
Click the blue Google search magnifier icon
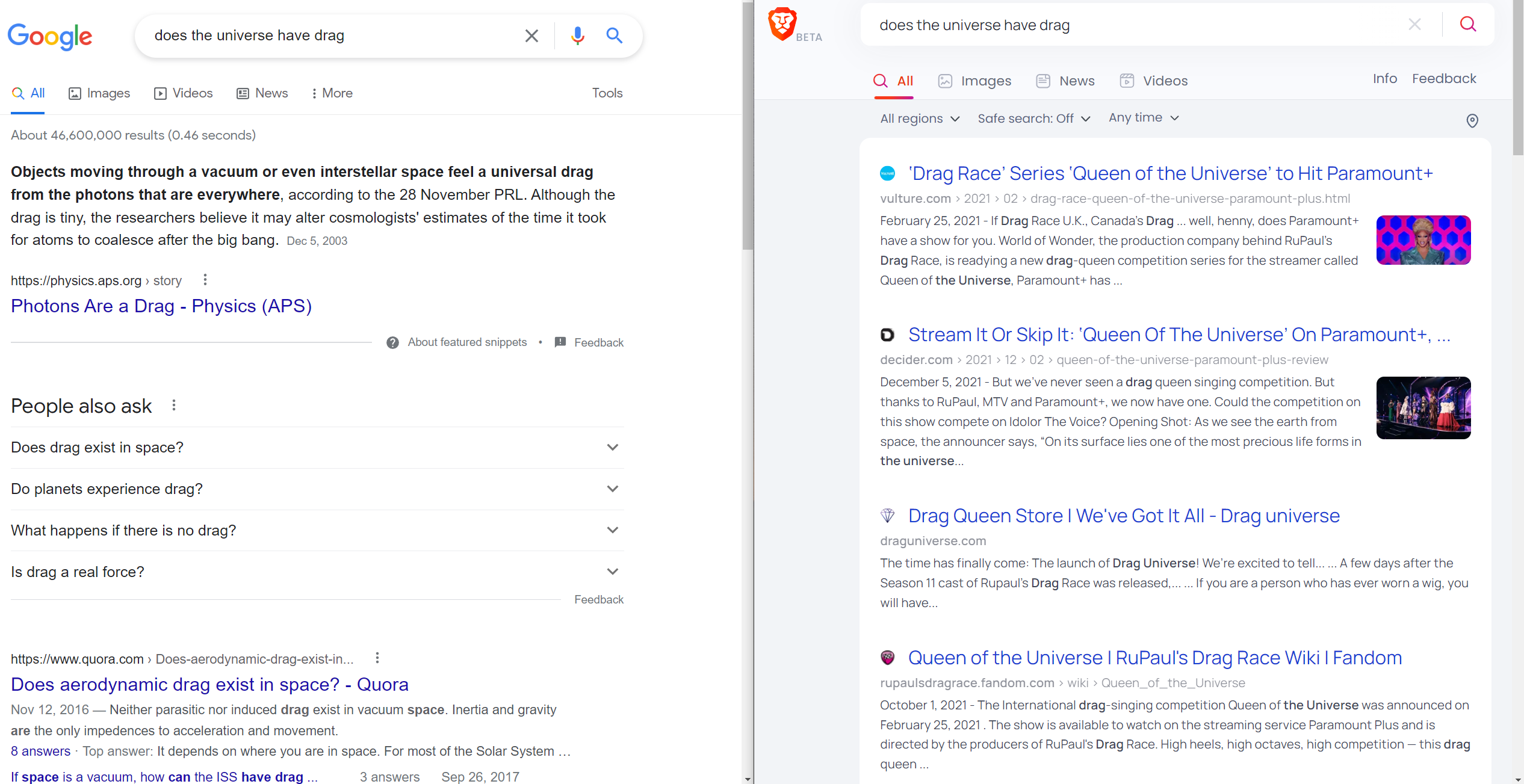(x=614, y=35)
